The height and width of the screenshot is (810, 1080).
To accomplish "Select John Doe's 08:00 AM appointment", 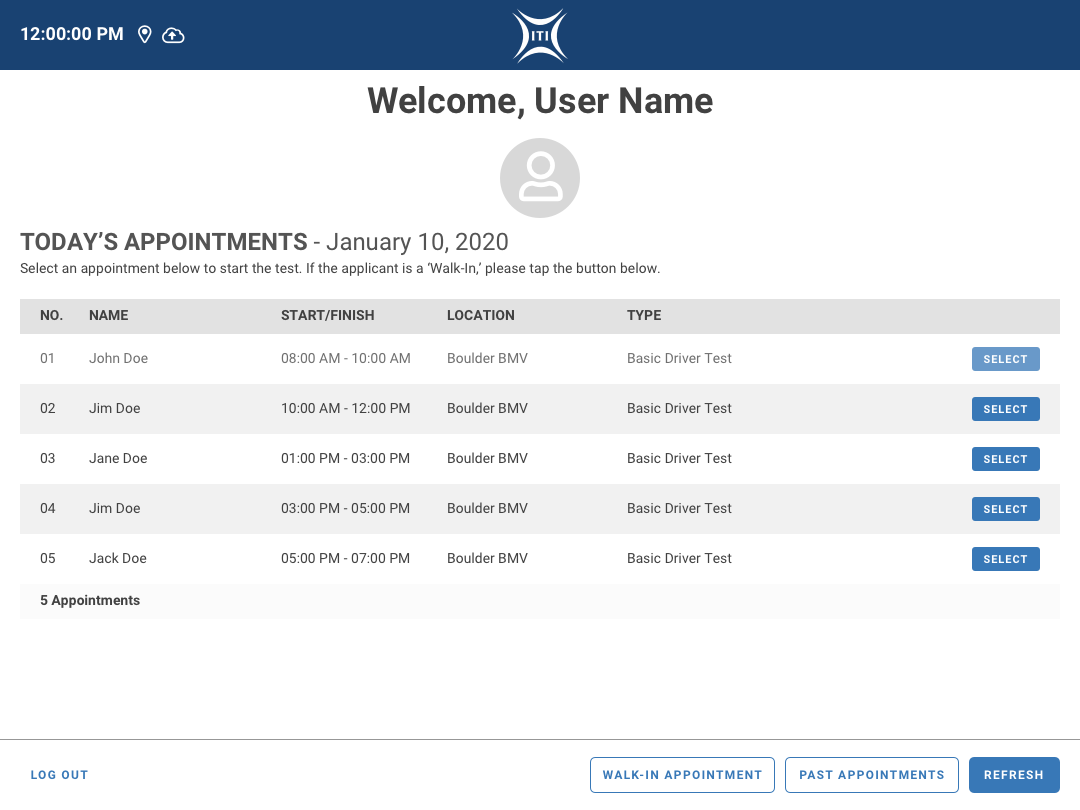I will pos(1005,359).
